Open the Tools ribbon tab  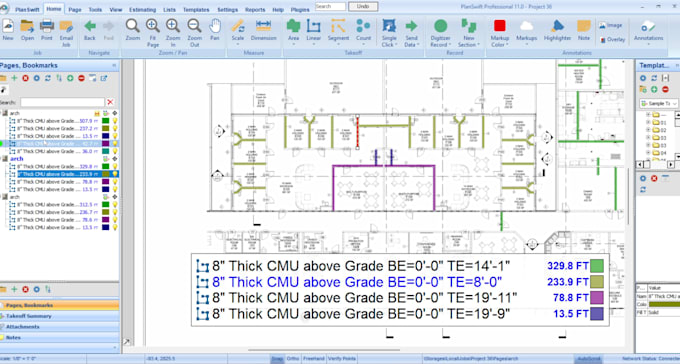[x=95, y=10]
